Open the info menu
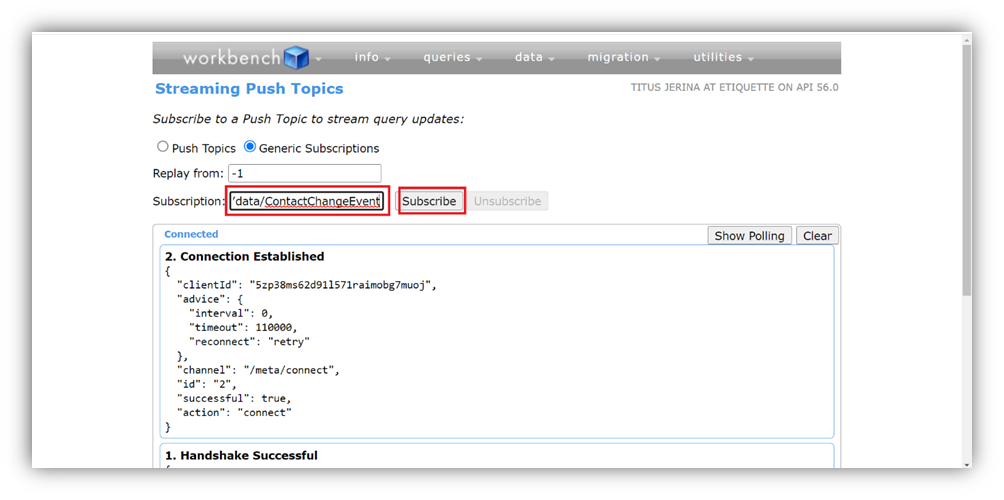This screenshot has height=500, width=1004. coord(373,57)
